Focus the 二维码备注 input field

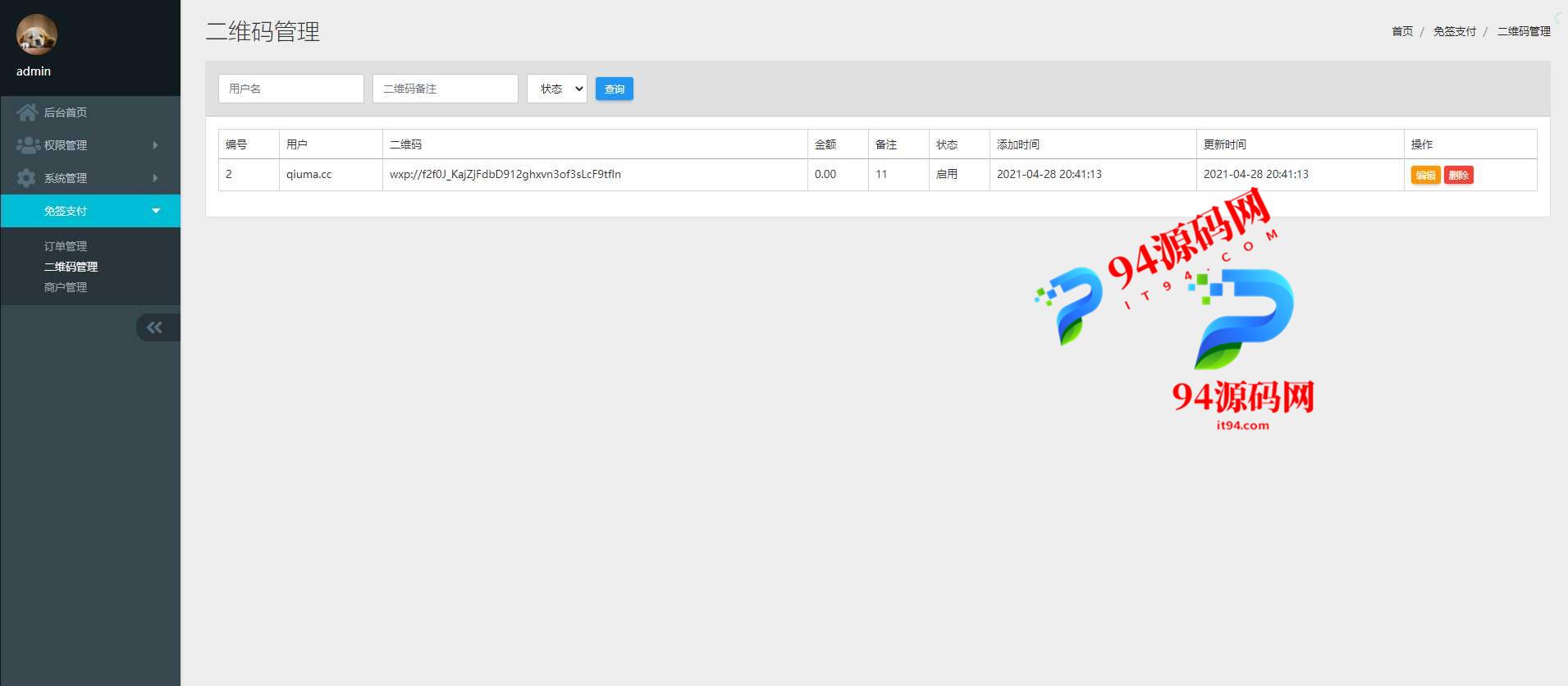tap(446, 89)
